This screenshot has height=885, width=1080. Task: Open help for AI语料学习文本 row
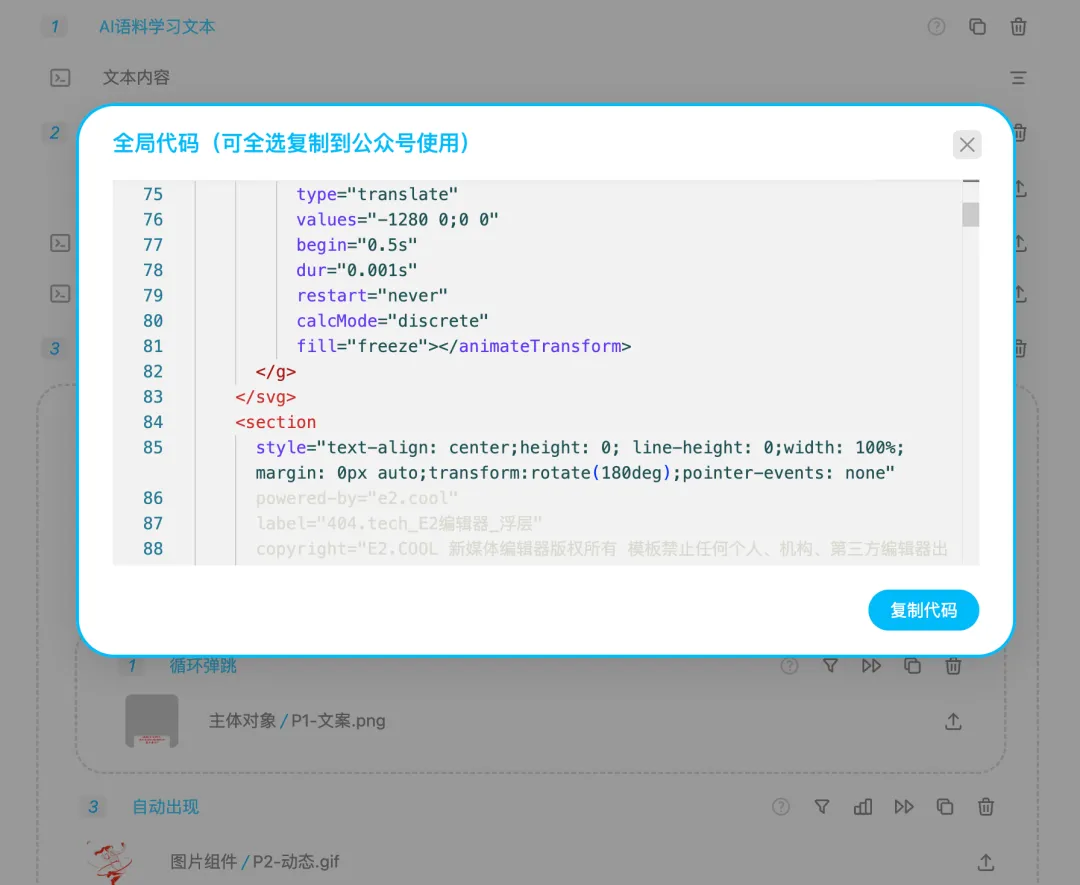936,27
